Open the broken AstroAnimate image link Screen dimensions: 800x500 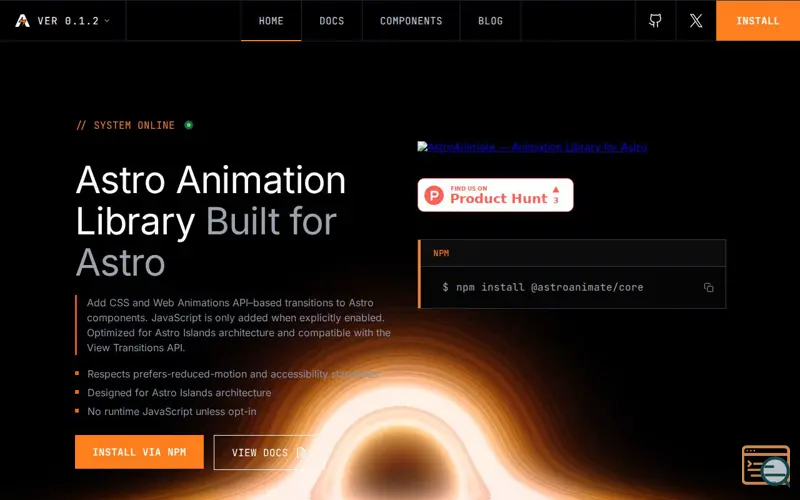point(532,147)
